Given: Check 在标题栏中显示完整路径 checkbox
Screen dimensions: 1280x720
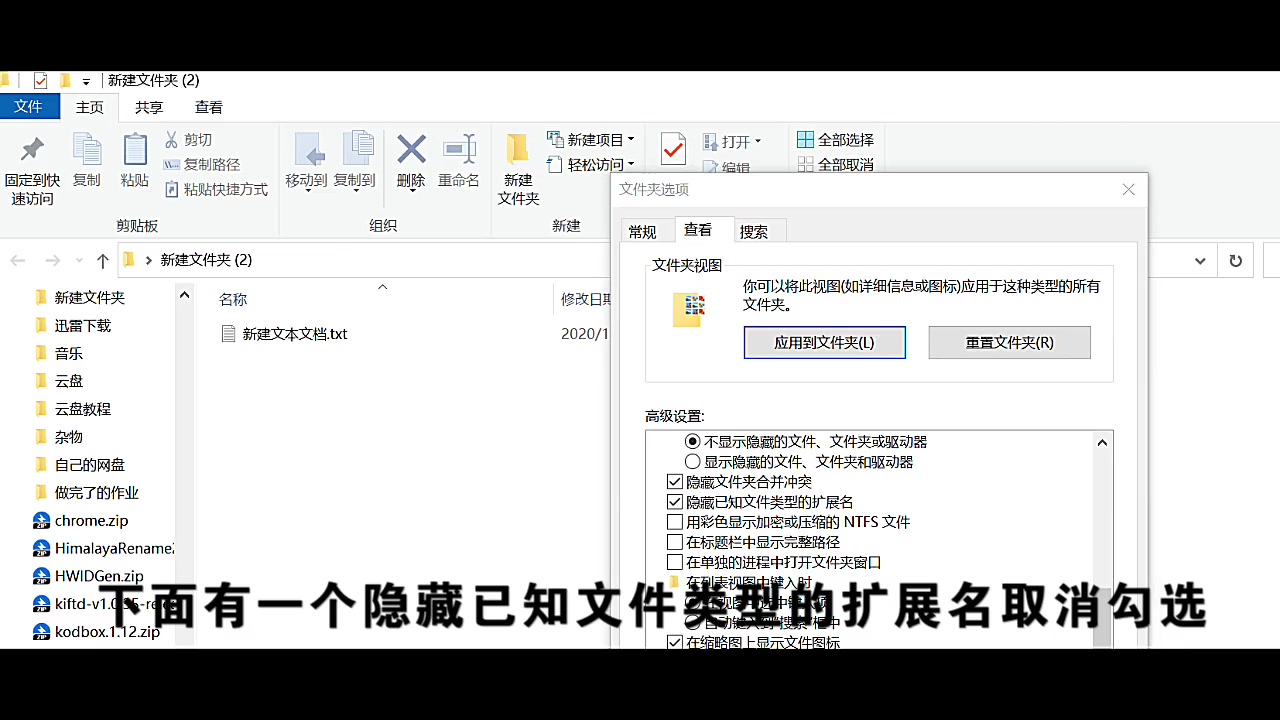Looking at the screenshot, I should point(675,542).
